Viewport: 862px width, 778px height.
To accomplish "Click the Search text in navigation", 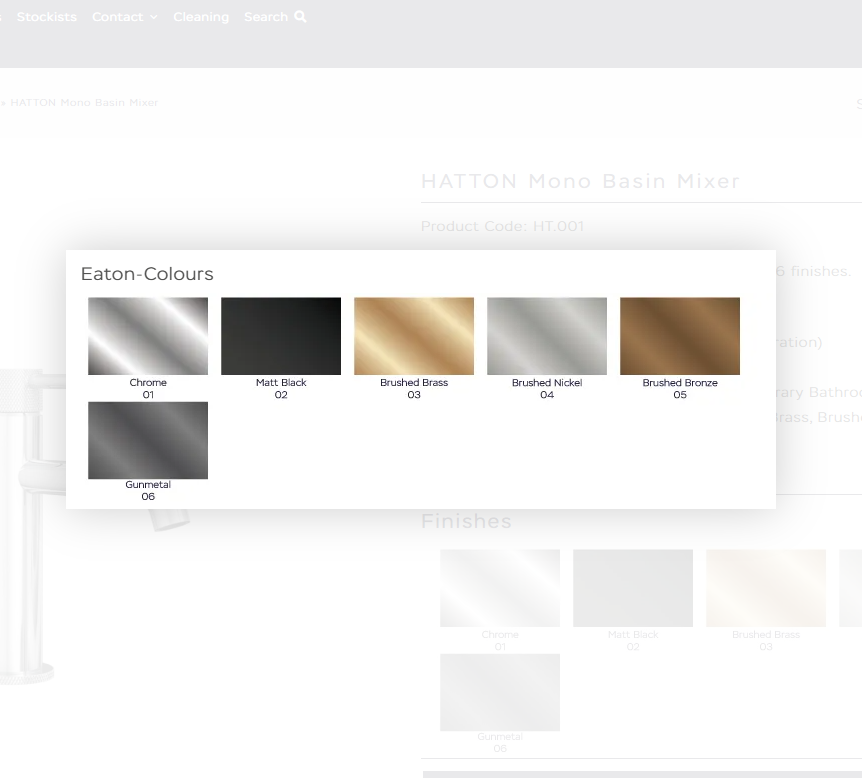I will pos(265,17).
